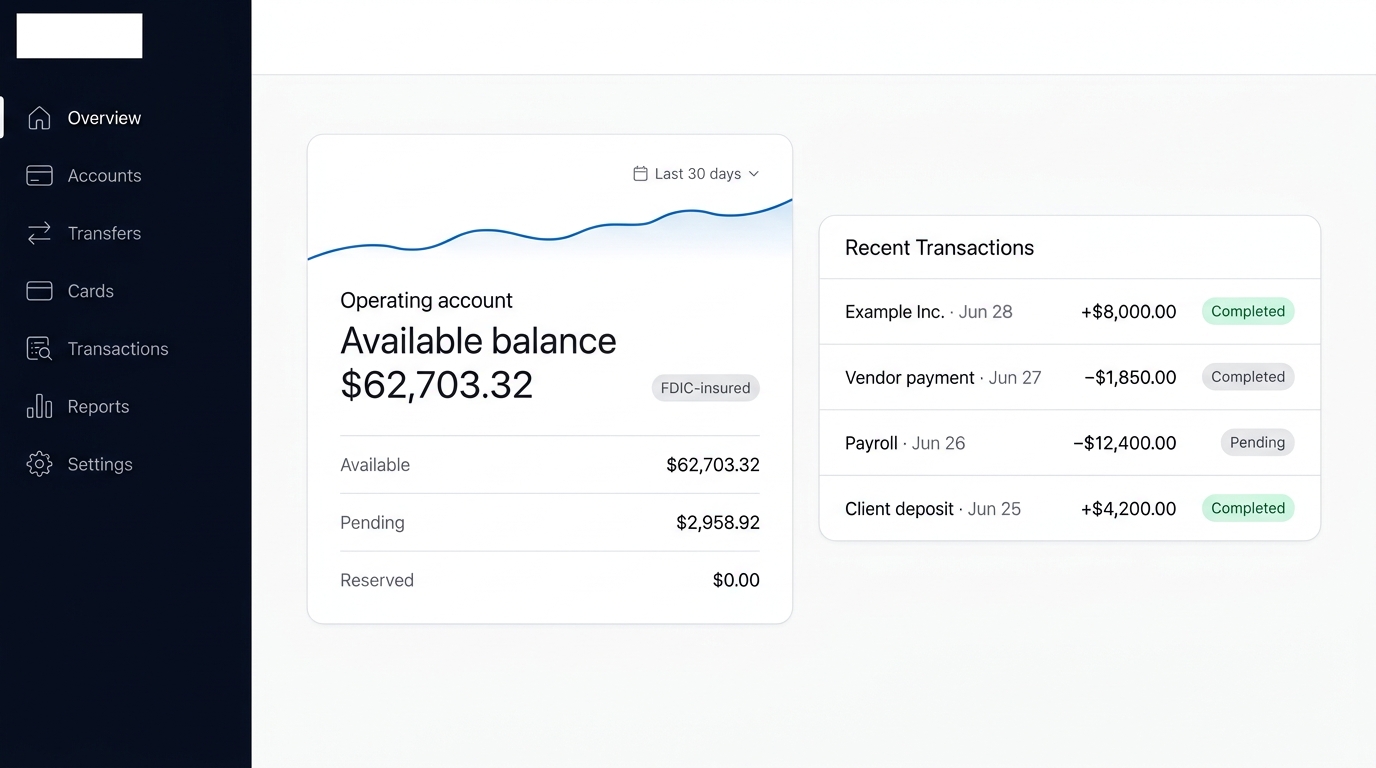The height and width of the screenshot is (768, 1376).
Task: Click the FDIC-insured badge
Action: tap(706, 388)
